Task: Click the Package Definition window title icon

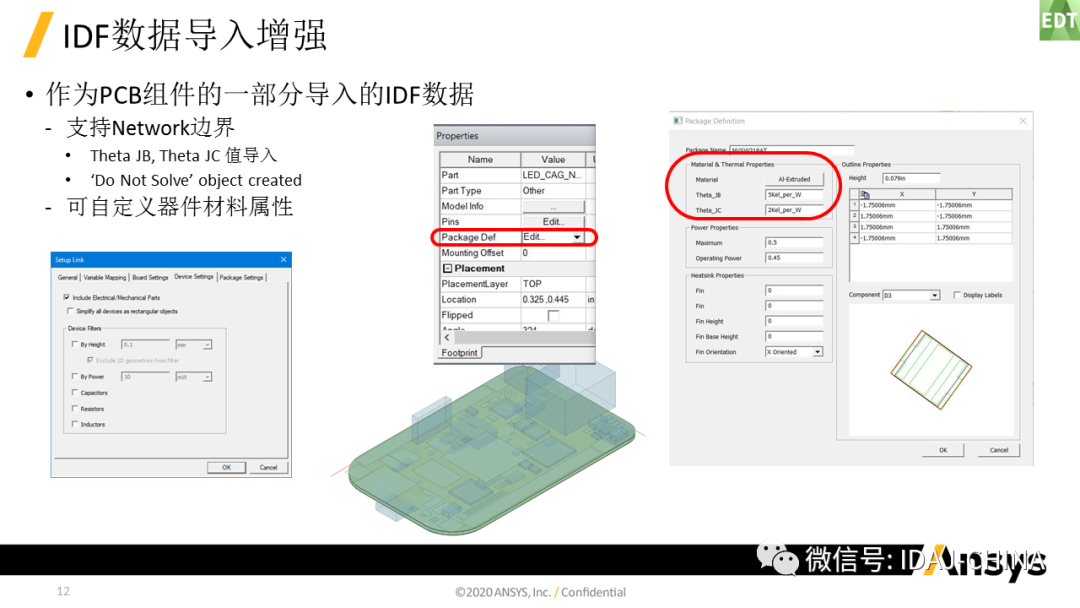Action: [678, 120]
